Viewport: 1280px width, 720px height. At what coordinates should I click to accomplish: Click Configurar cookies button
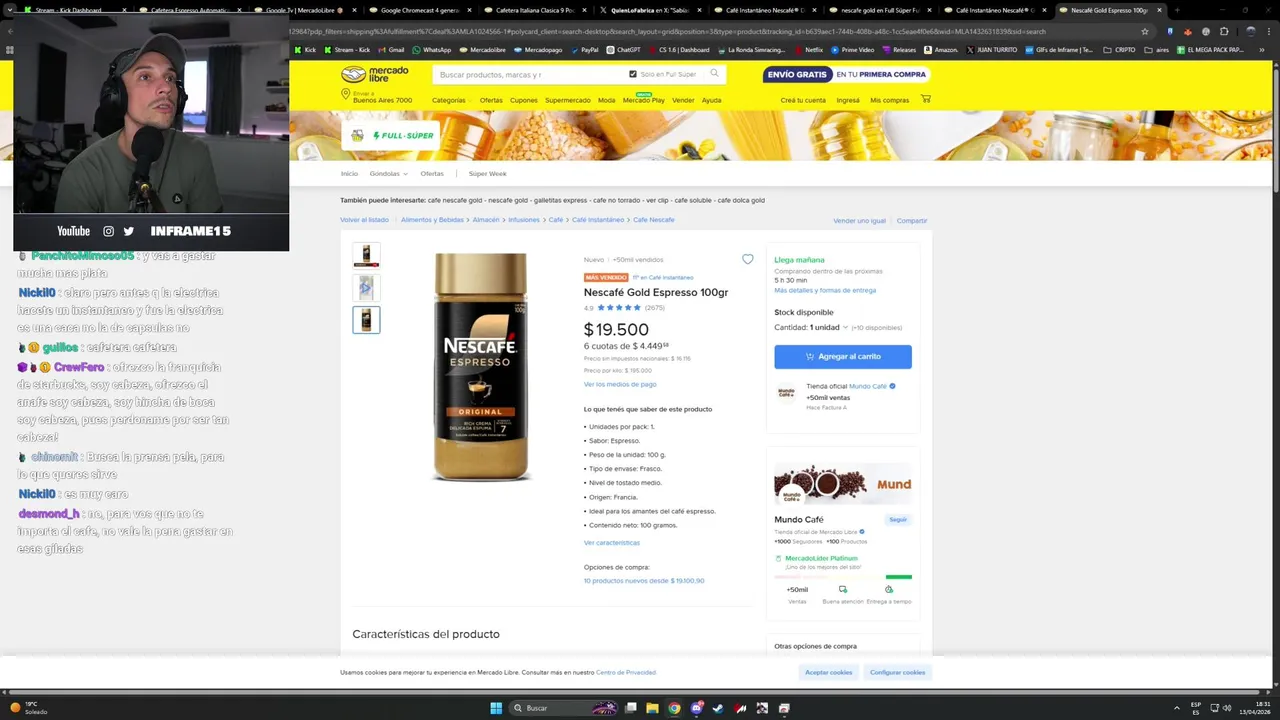897,672
